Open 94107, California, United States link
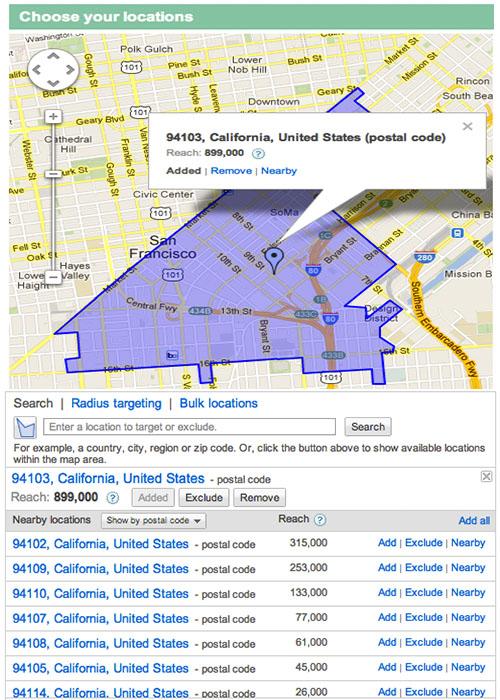 [100, 619]
